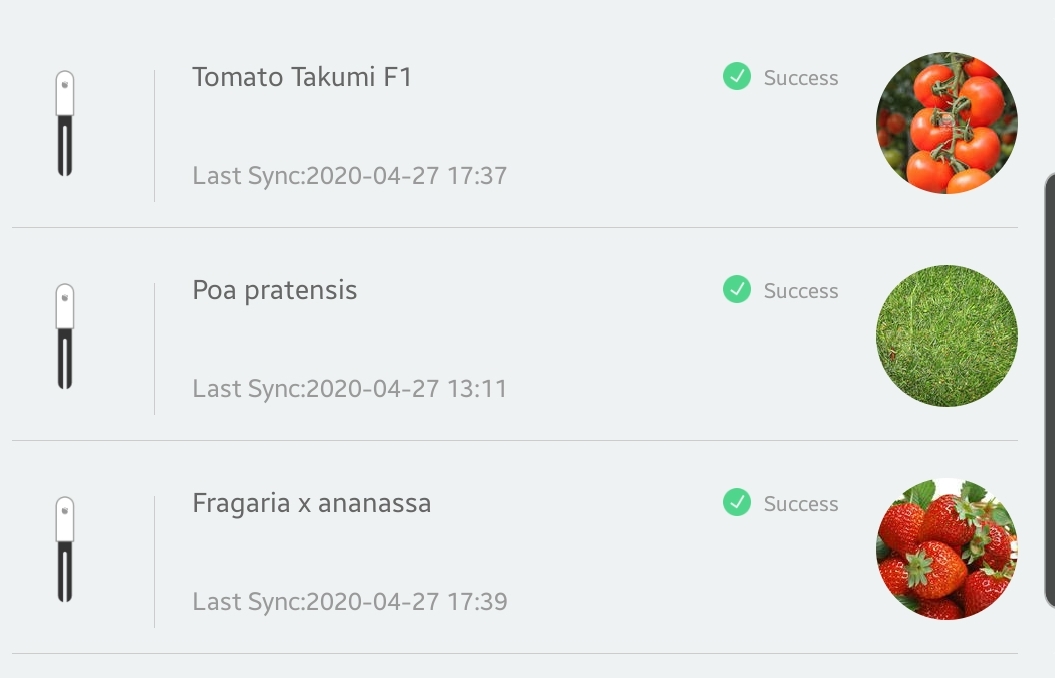Screen dimensions: 1055x678
Task: Select the Poa pratensis plant name
Action: click(x=274, y=290)
